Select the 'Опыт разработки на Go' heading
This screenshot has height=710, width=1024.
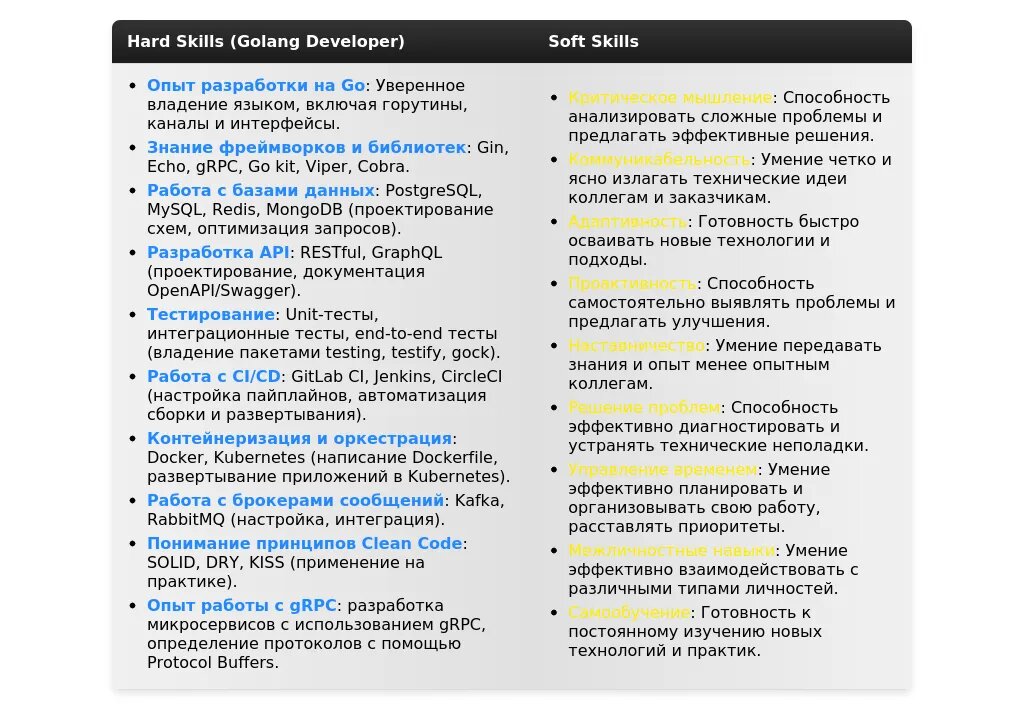click(x=256, y=86)
